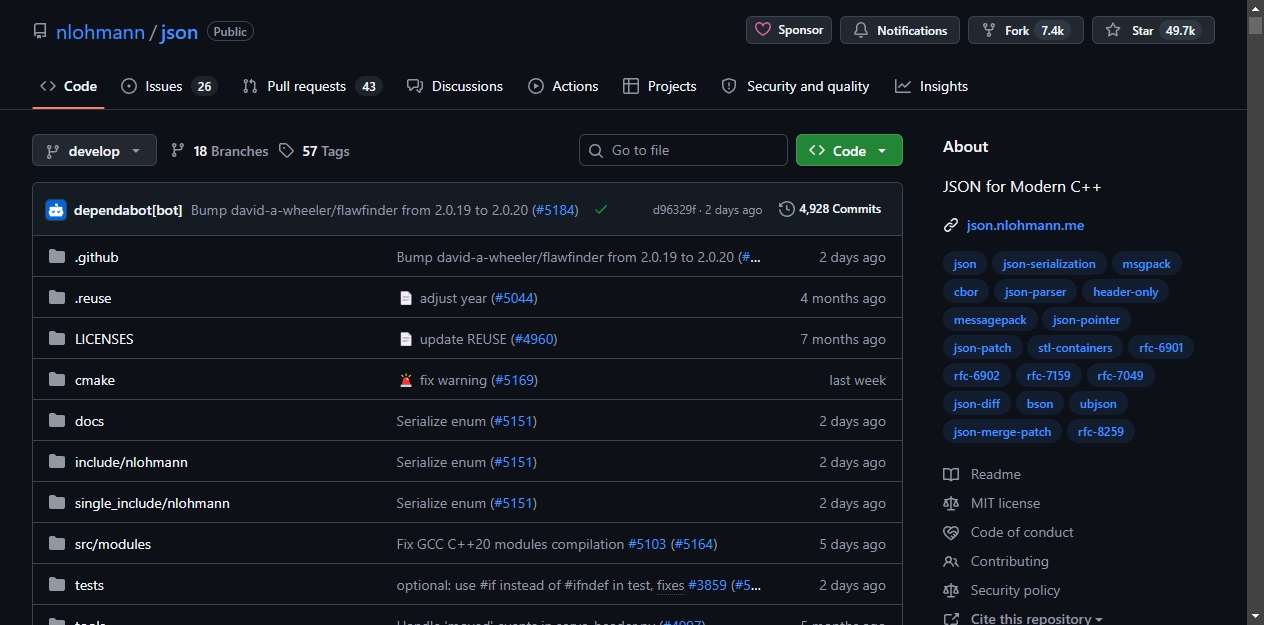
Task: Click the link icon beside json.nlohmann.me
Action: click(951, 225)
